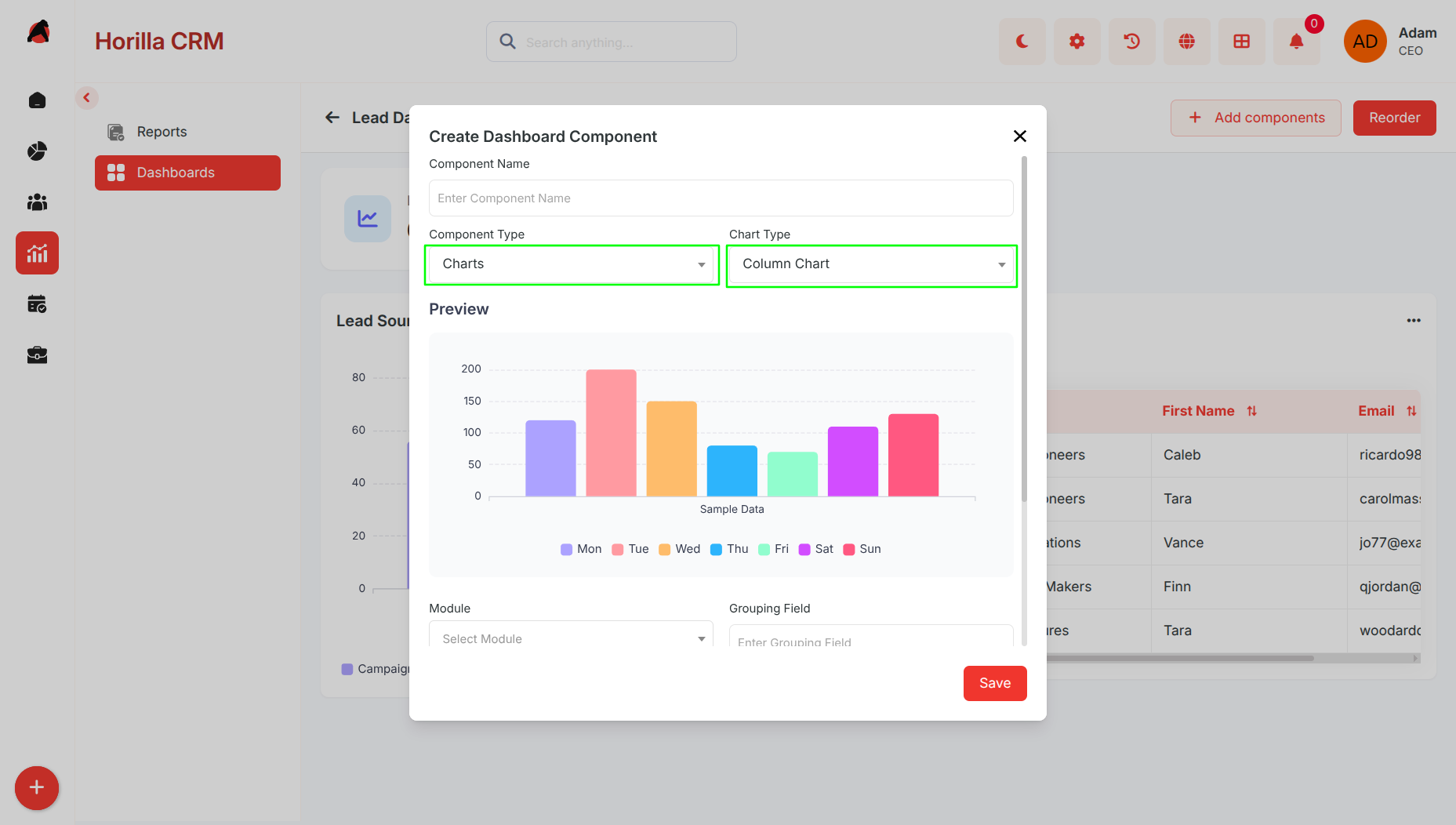Toggle Mon legend swatch in preview
Viewport: 1456px width, 825px height.
566,550
